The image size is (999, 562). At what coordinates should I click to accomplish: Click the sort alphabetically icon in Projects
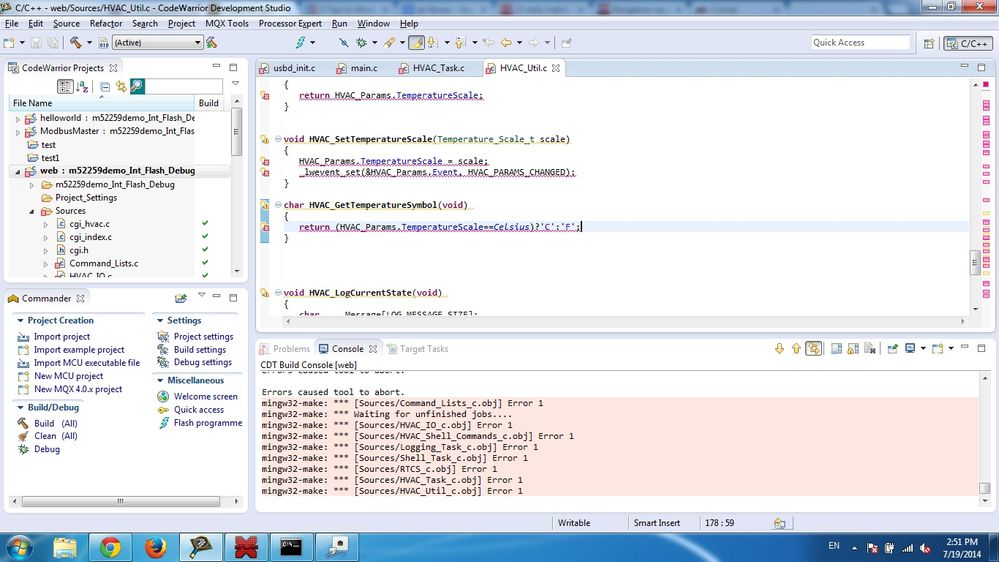point(82,86)
